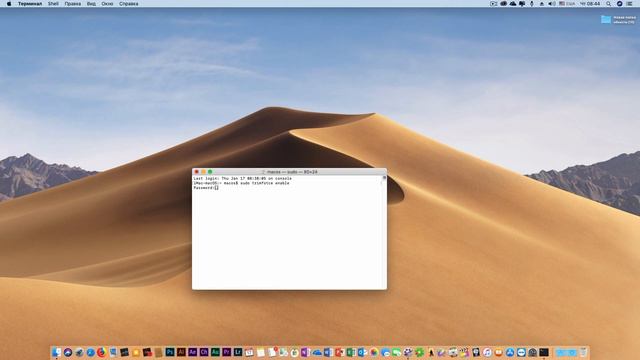Open the Notes app in dock
640x360 pixels.
click(x=260, y=352)
